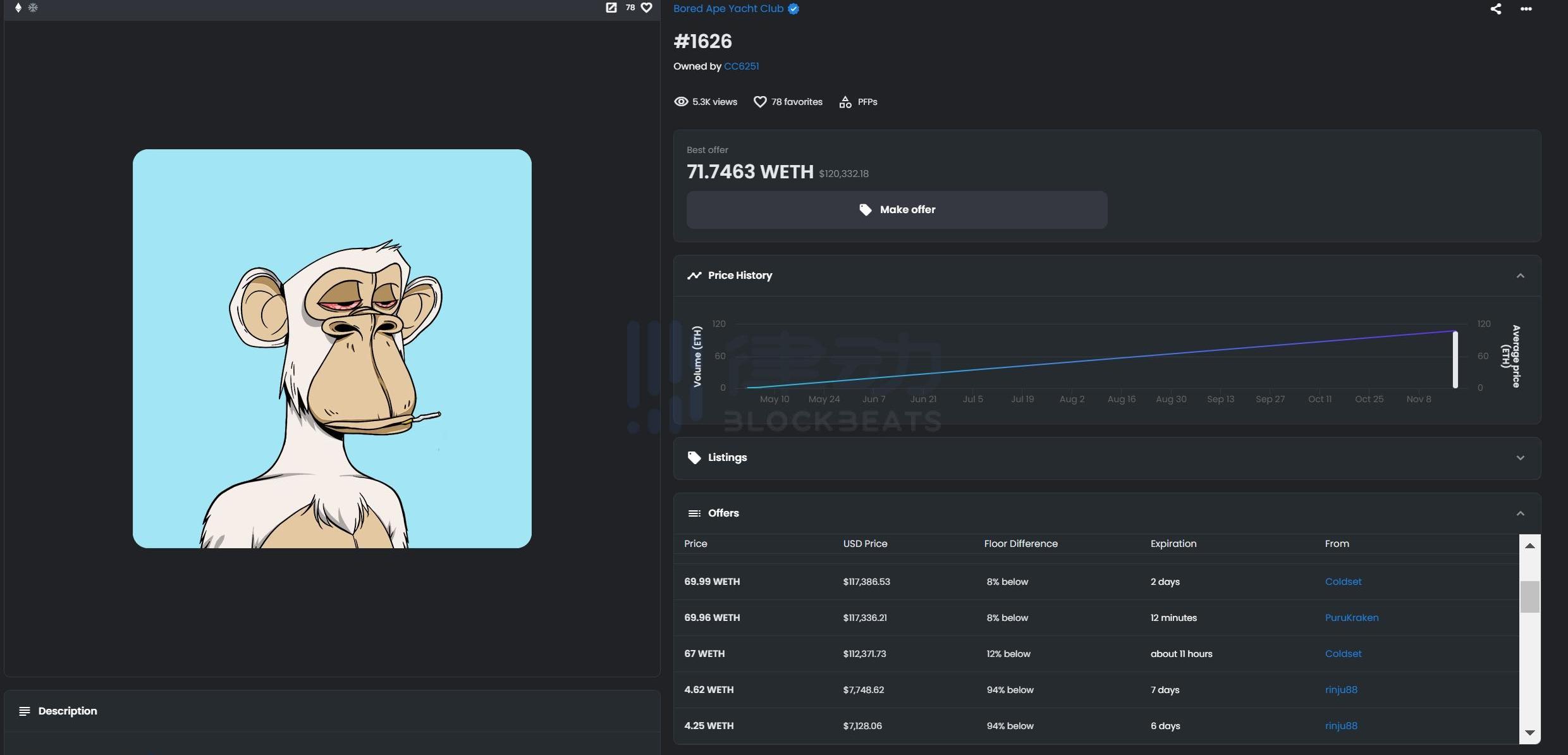Viewport: 1568px width, 755px height.
Task: Favorite the NFT with the heart icon
Action: pos(646,8)
